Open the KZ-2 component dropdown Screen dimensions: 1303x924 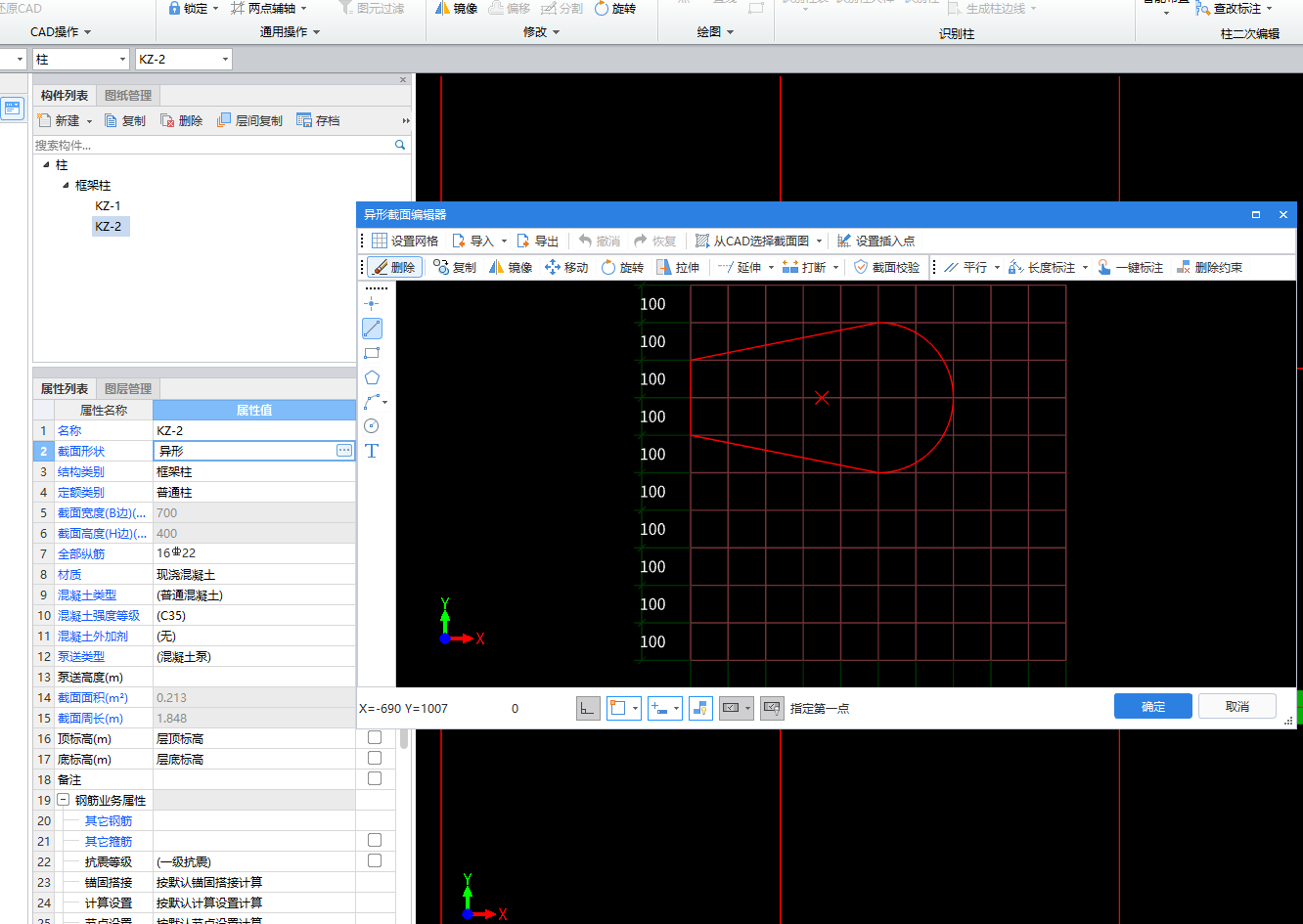point(225,60)
